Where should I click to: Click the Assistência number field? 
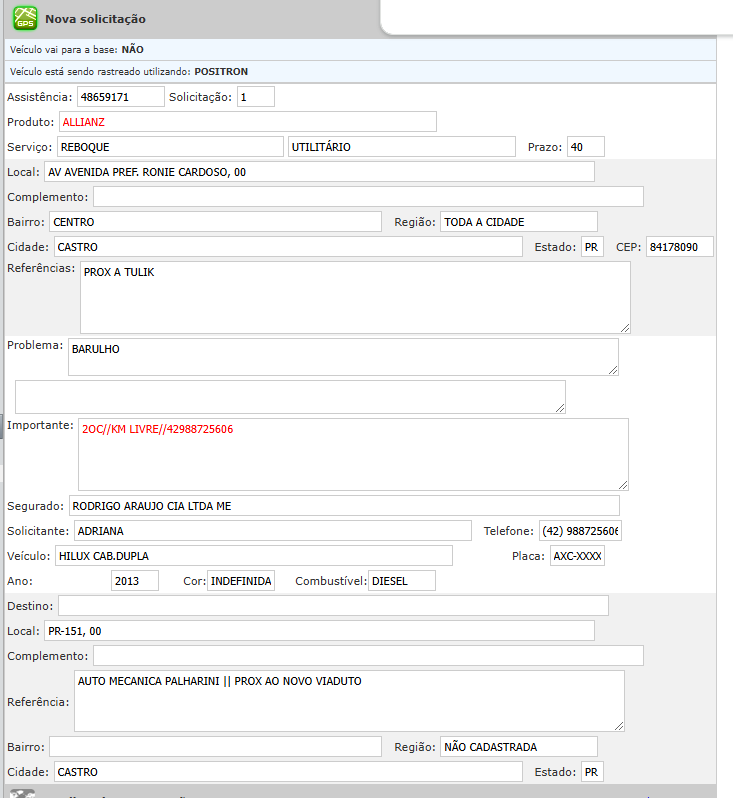[120, 97]
